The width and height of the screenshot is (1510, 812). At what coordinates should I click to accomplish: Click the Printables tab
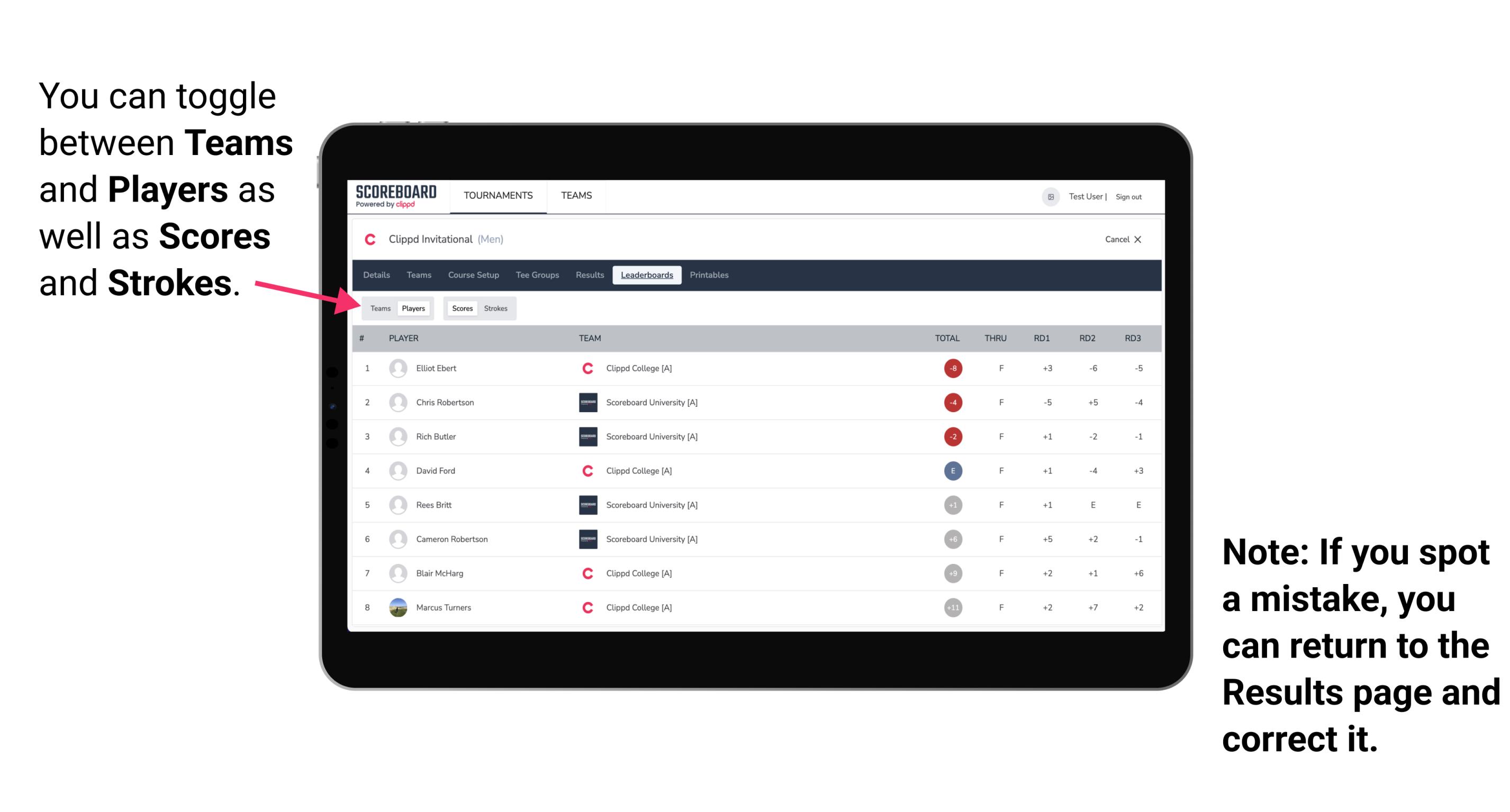click(x=710, y=275)
